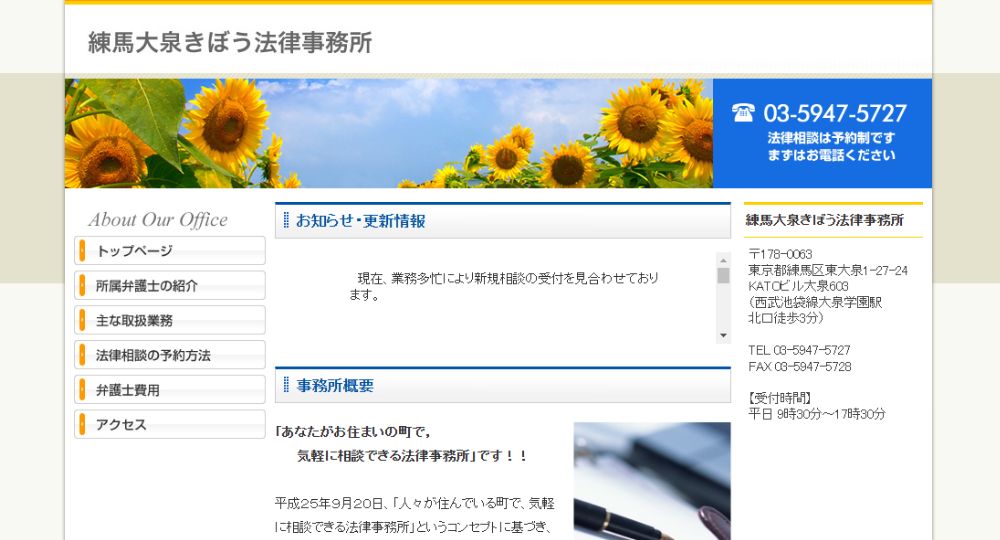Screen dimensions: 1000x540
Task: Click the 法律相談は予約制です text in banner
Action: [x=831, y=138]
